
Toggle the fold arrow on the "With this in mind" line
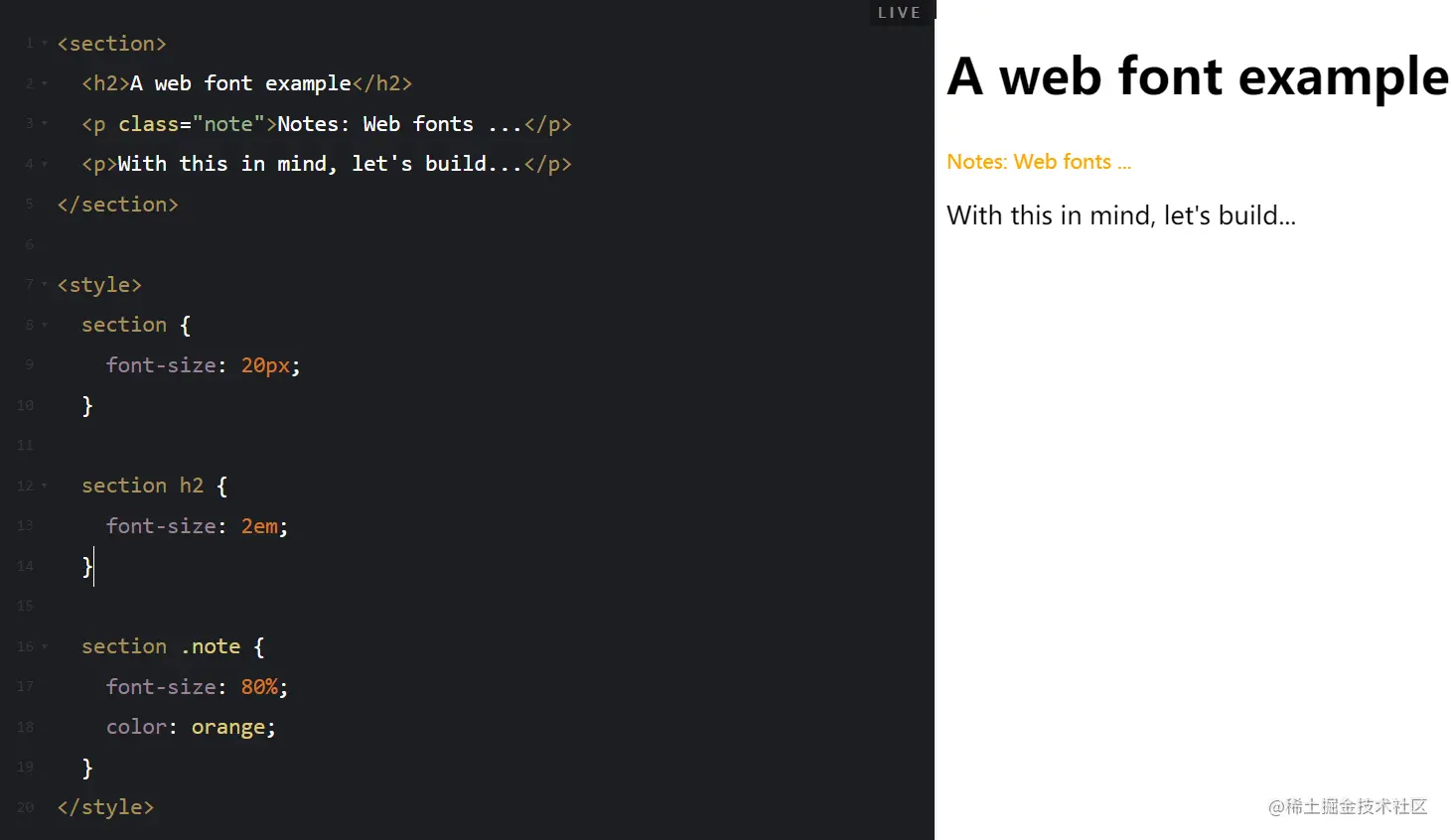pyautogui.click(x=45, y=164)
